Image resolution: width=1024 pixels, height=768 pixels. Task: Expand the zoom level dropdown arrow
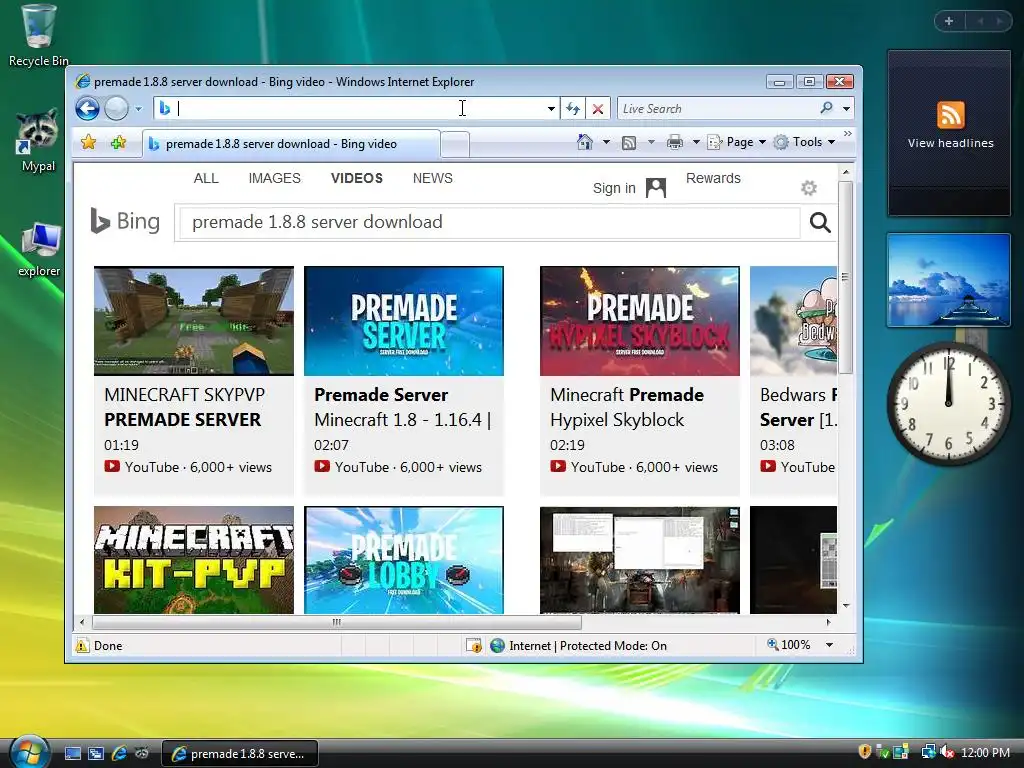coord(829,645)
